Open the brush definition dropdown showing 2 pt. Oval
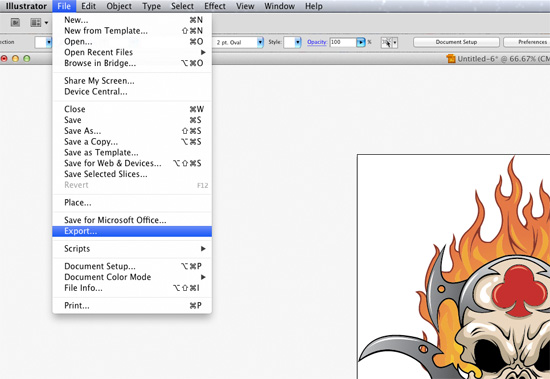Viewport: 550px width, 379px height. point(260,42)
